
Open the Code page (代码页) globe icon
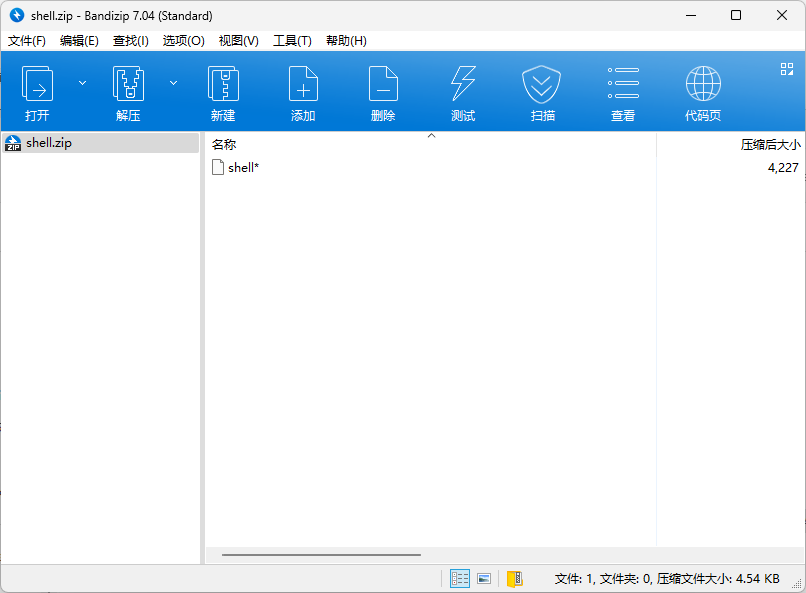[x=703, y=92]
